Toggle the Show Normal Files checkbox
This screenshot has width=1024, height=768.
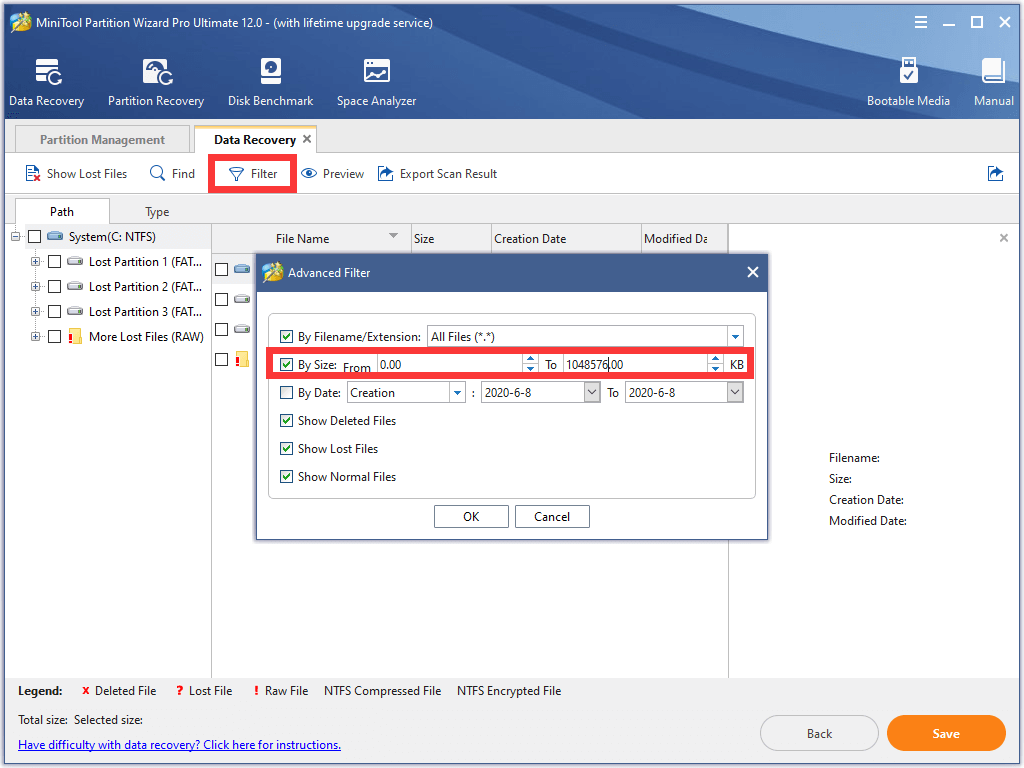tap(286, 477)
